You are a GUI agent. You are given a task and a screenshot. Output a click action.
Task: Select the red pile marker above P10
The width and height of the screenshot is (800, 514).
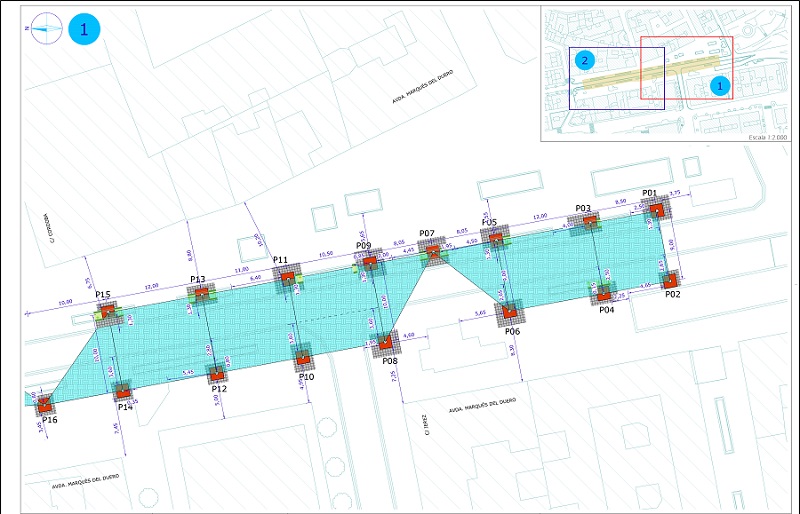[x=303, y=358]
